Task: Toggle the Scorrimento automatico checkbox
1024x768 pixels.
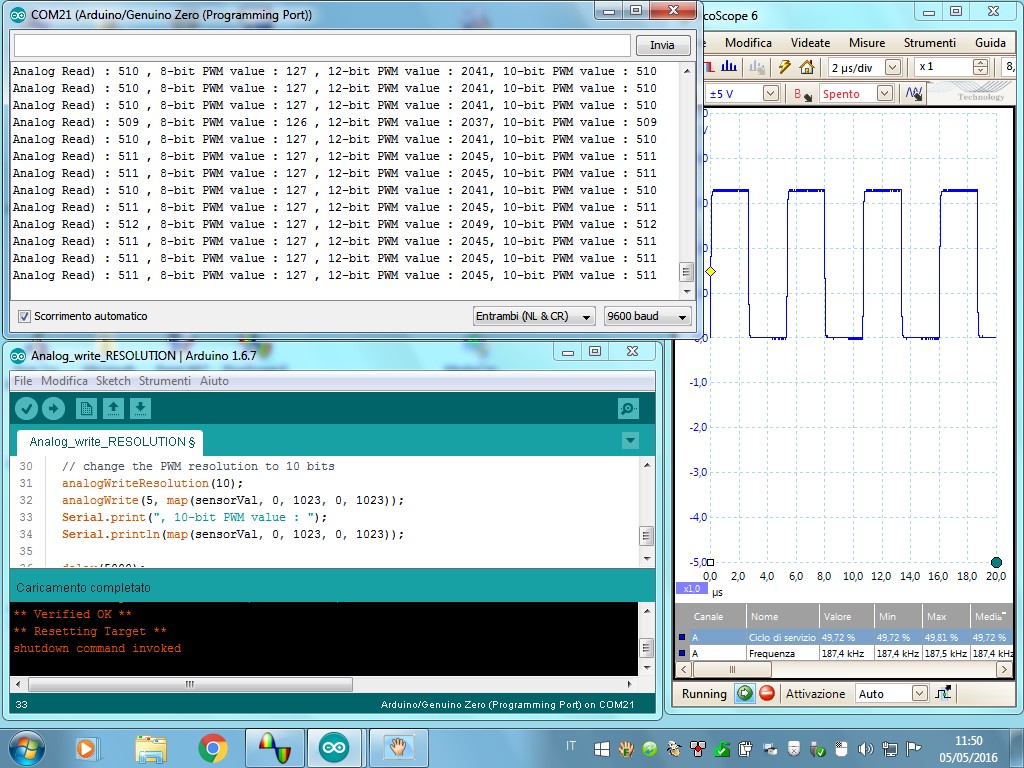Action: [23, 316]
